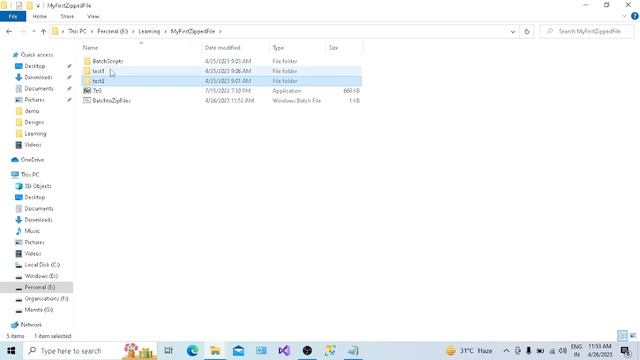This screenshot has width=640, height=360.
Task: Open the Help question mark icon
Action: pos(634,16)
